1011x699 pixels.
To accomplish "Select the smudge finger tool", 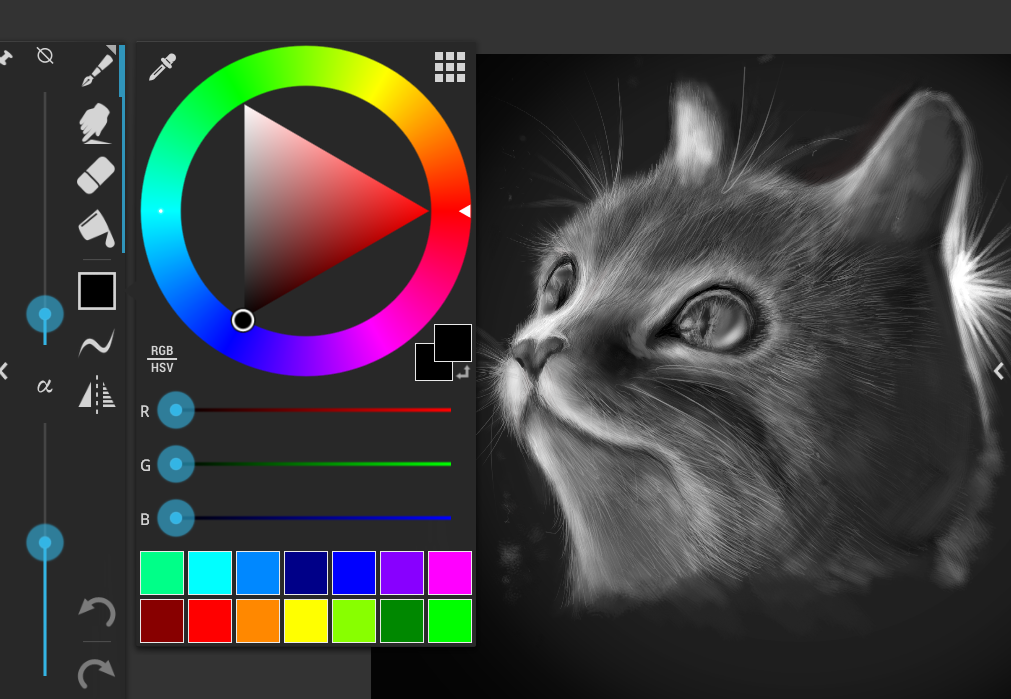I will tap(95, 123).
